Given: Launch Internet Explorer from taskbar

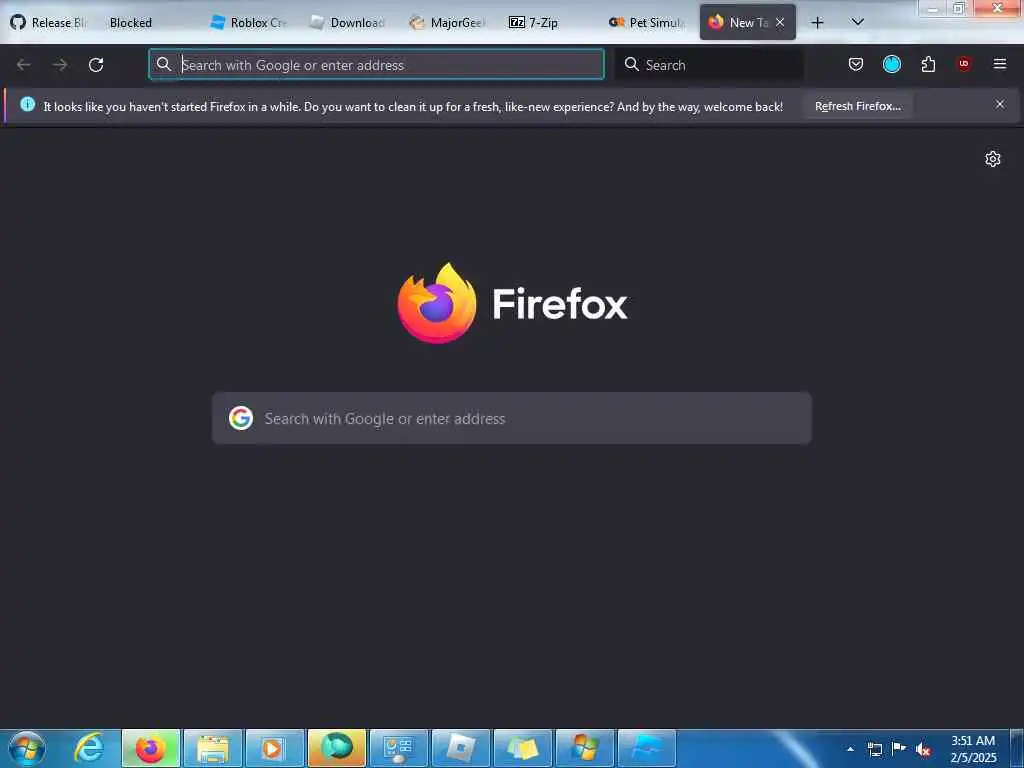Looking at the screenshot, I should pos(89,748).
